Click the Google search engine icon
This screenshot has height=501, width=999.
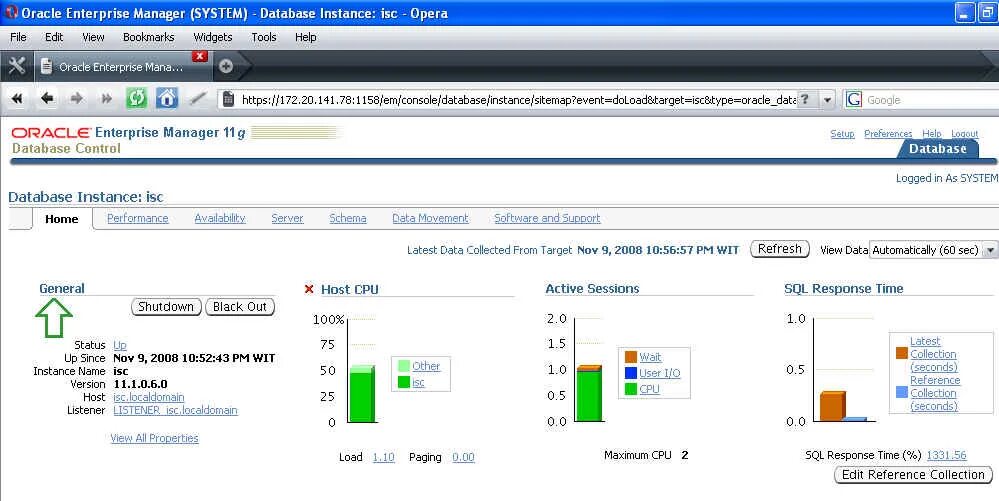[x=854, y=99]
